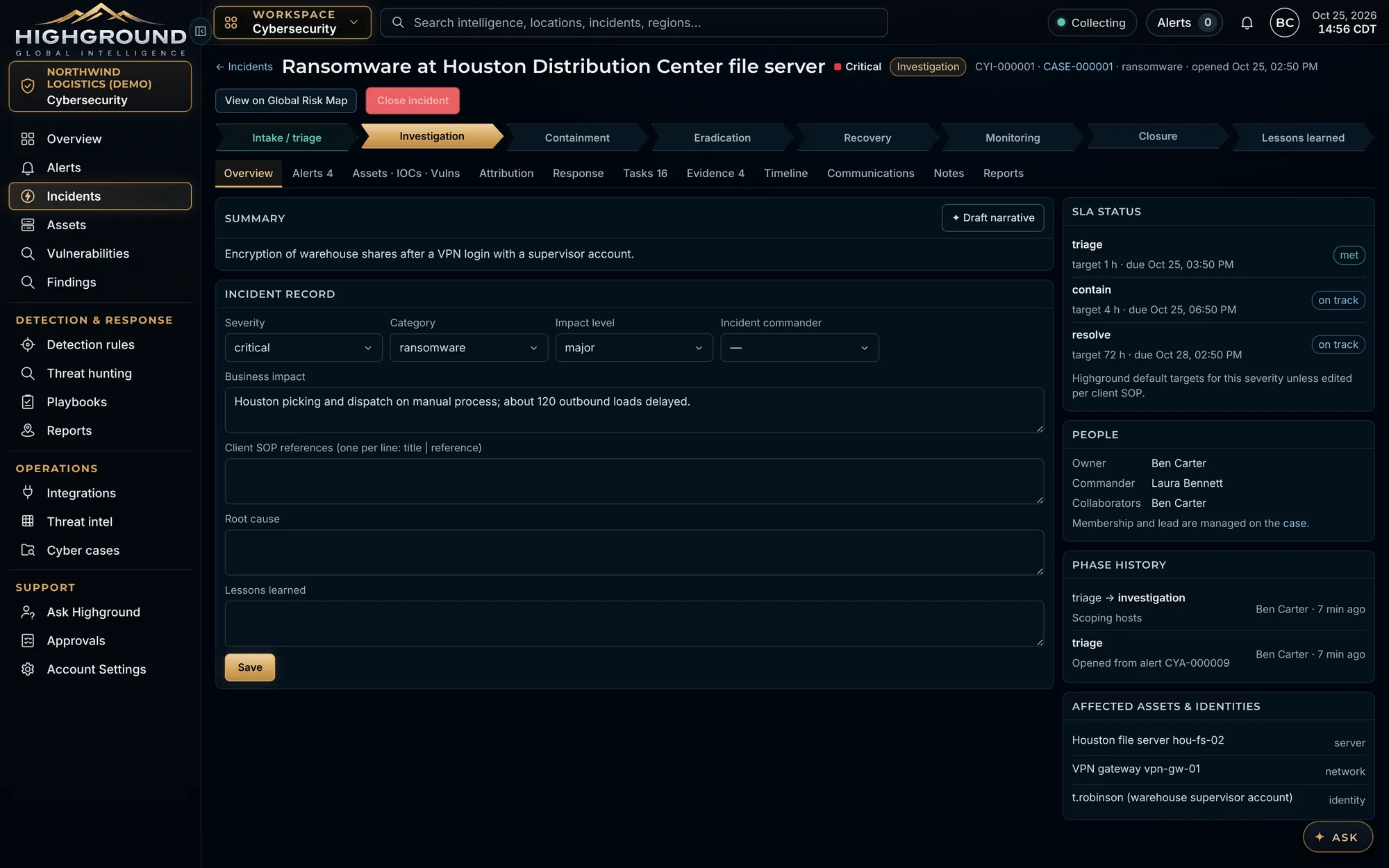Click the Assets server icon in the sidebar
This screenshot has width=1389, height=868.
(28, 225)
